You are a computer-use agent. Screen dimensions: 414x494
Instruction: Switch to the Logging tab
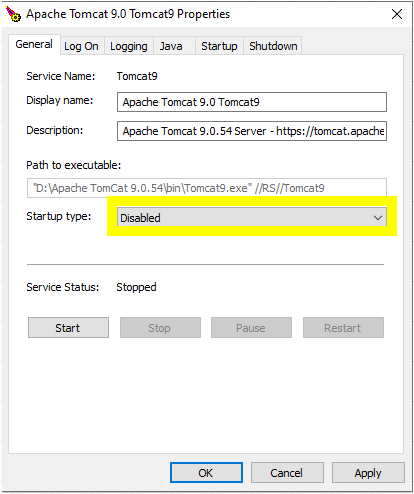[129, 46]
